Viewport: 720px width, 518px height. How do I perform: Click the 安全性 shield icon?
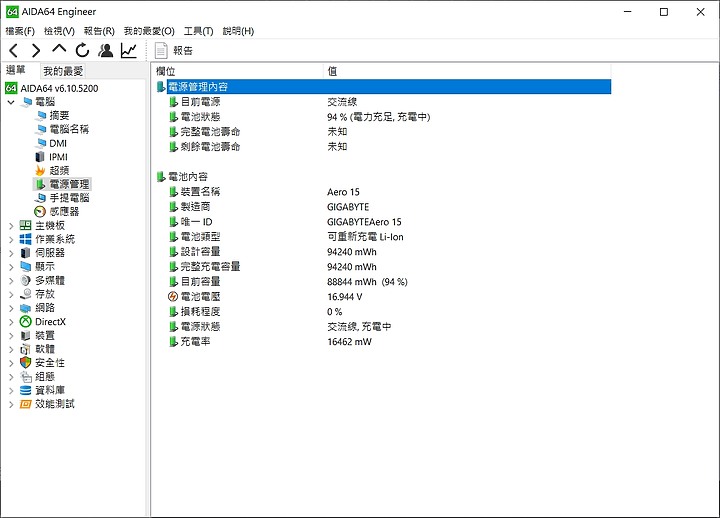(26, 363)
